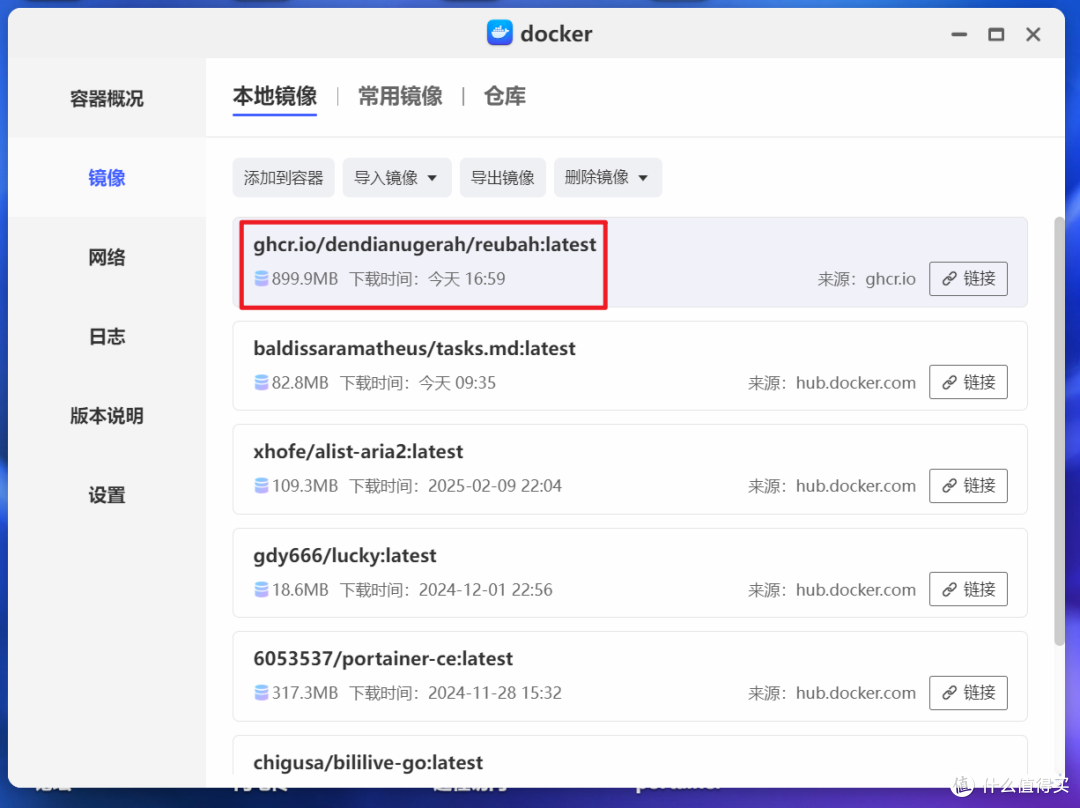Click size icon beside 109.3MB
1080x808 pixels.
tap(261, 486)
